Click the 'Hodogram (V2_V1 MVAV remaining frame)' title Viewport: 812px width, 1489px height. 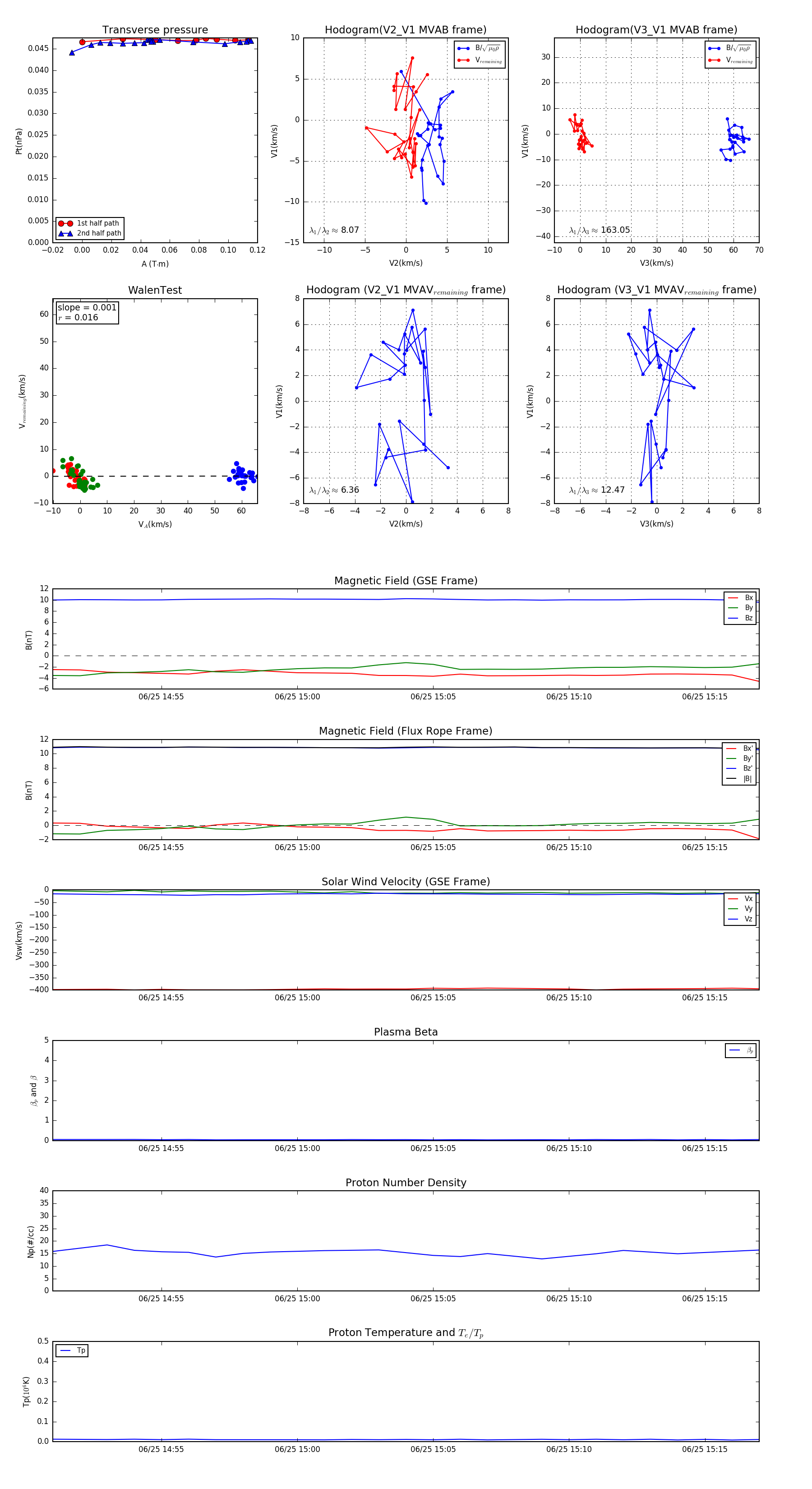pyautogui.click(x=406, y=290)
